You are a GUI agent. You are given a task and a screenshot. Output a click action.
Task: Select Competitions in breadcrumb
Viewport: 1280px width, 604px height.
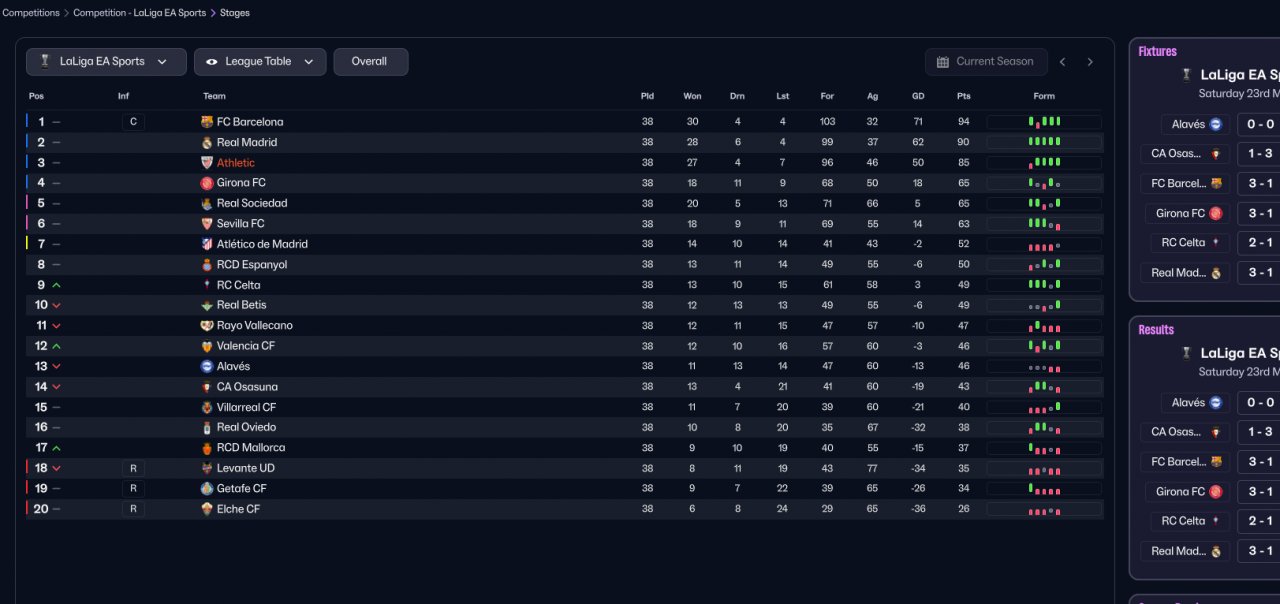31,13
